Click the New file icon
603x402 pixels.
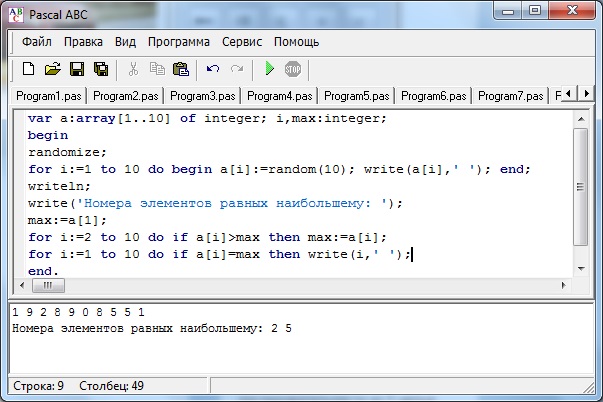pyautogui.click(x=28, y=69)
